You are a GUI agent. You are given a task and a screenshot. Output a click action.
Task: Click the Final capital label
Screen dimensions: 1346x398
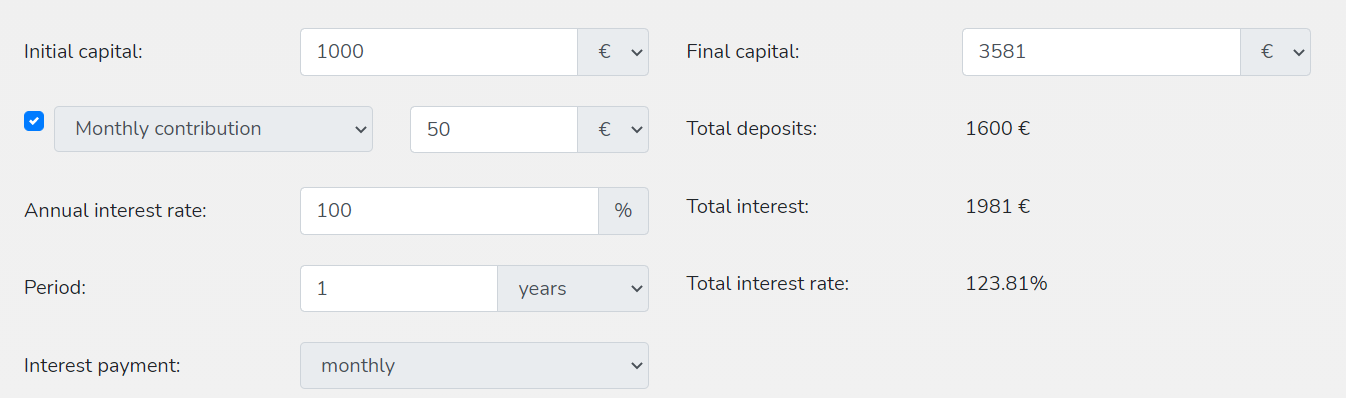[x=743, y=52]
